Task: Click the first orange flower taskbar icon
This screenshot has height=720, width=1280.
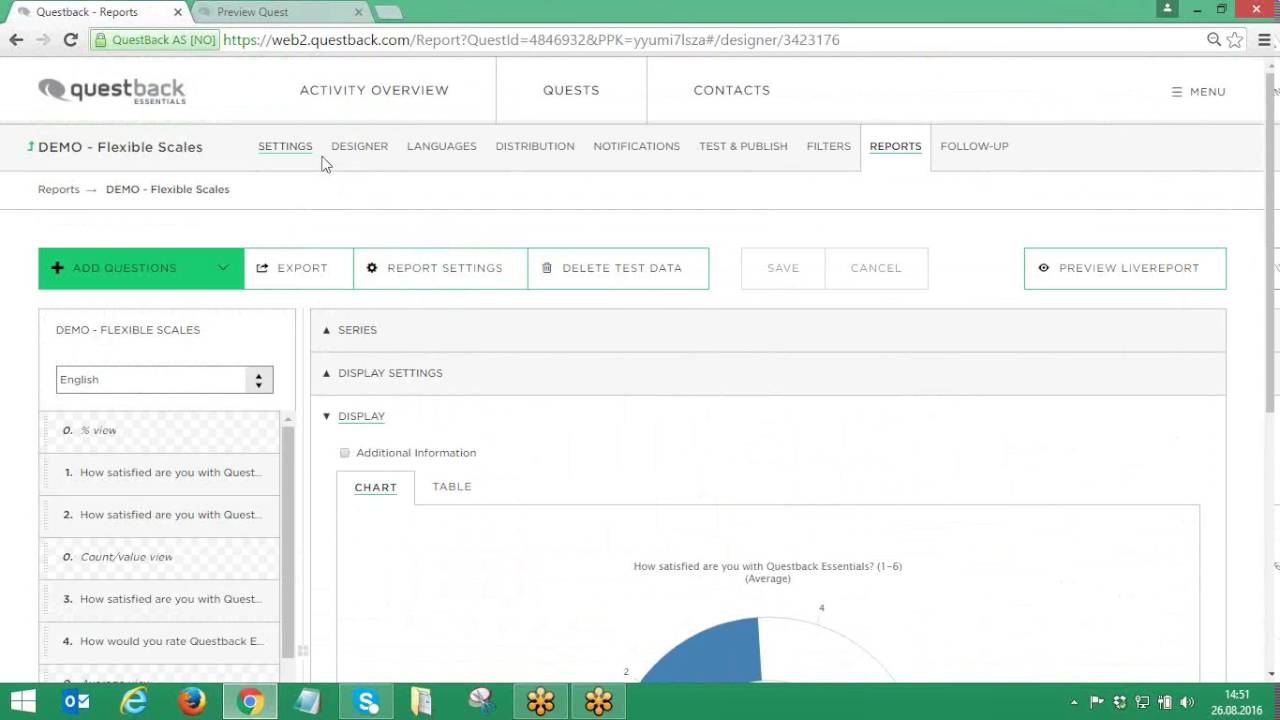Action: (540, 701)
